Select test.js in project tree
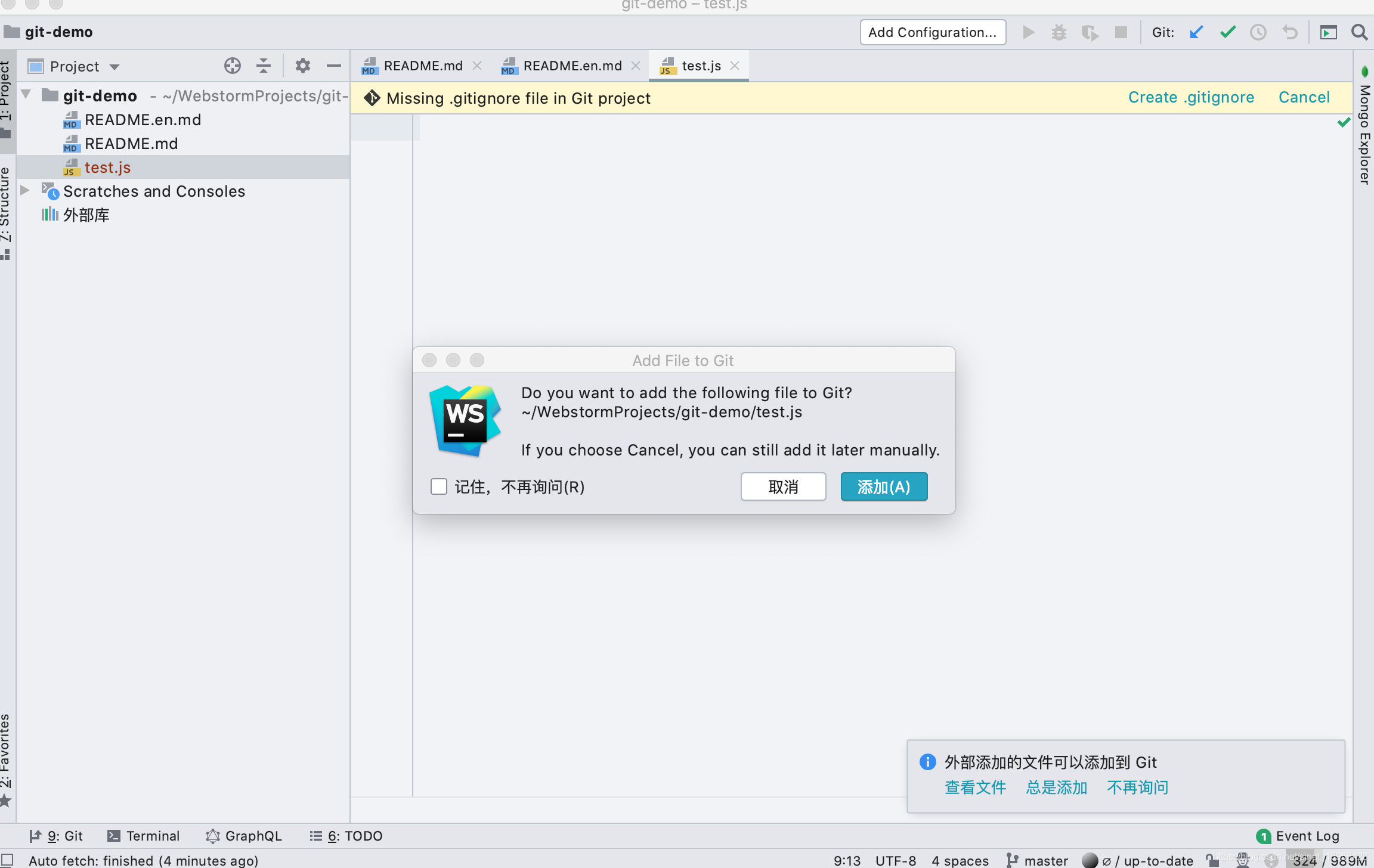 pyautogui.click(x=182, y=168)
